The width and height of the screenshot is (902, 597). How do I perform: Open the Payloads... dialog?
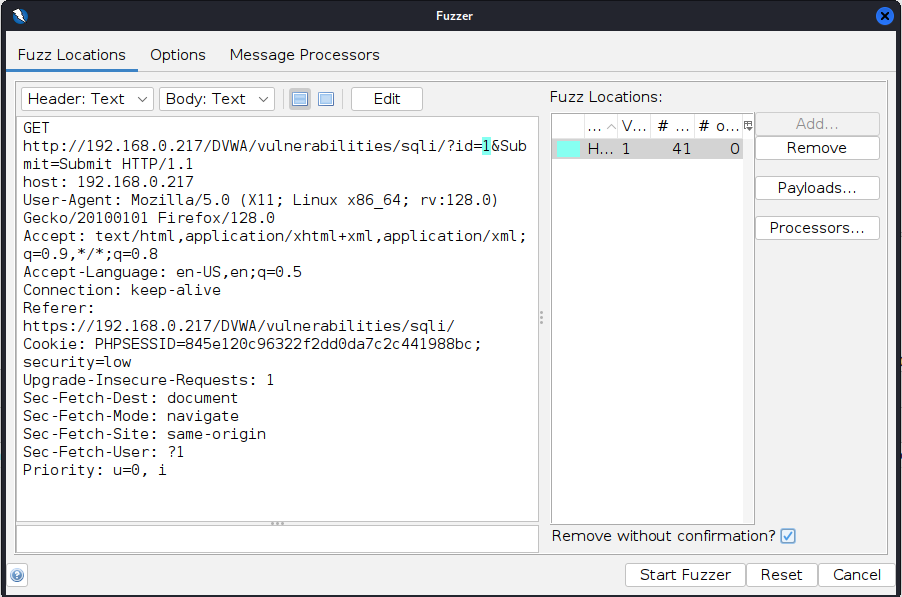click(817, 187)
